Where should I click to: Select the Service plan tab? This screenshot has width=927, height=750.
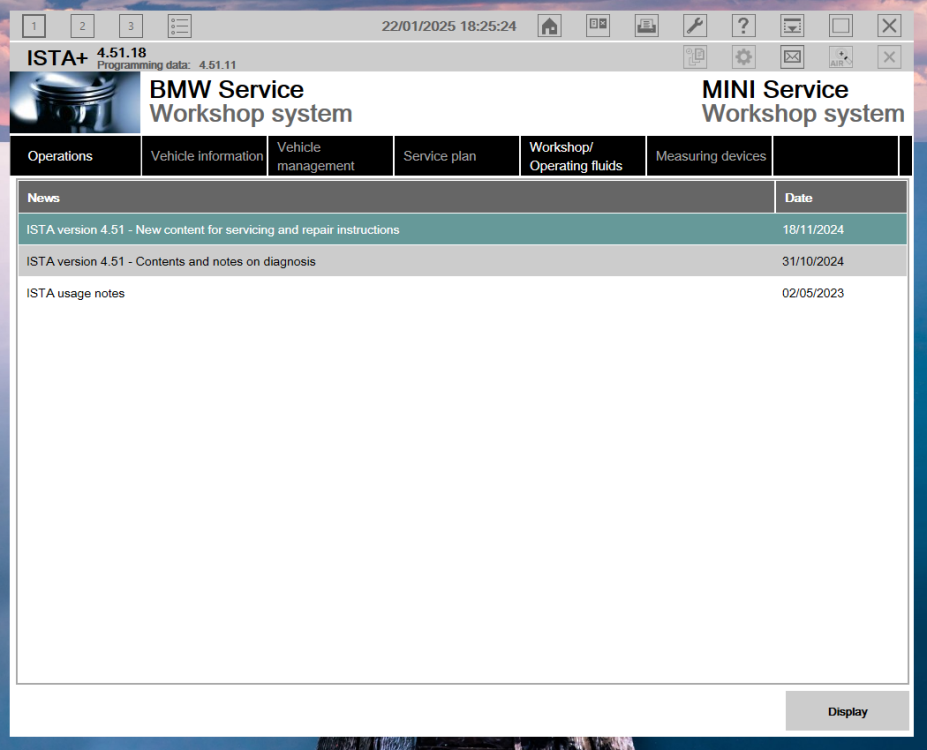coord(456,156)
